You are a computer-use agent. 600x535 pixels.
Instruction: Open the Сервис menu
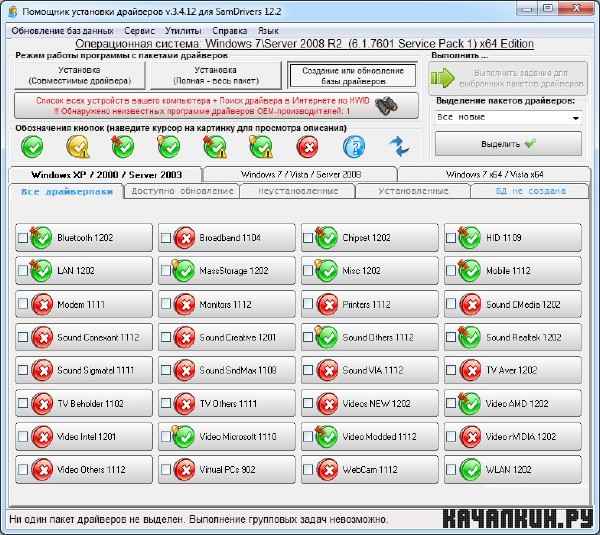(x=139, y=31)
